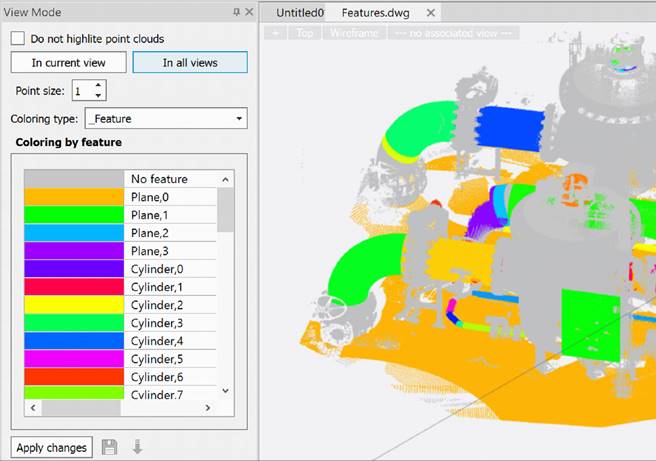Enable Do not highlite point clouds checkbox
Viewport: 656px width, 461px height.
18,38
